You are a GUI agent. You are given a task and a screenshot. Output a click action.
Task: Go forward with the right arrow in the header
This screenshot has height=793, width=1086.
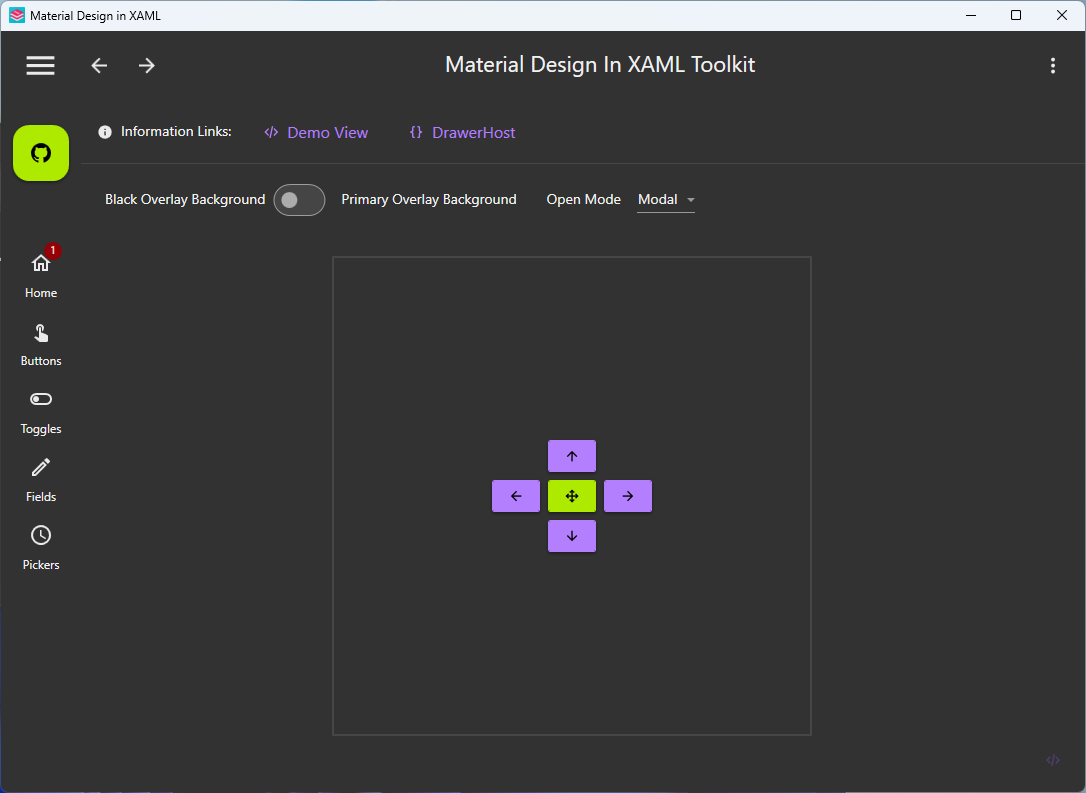[x=146, y=65]
